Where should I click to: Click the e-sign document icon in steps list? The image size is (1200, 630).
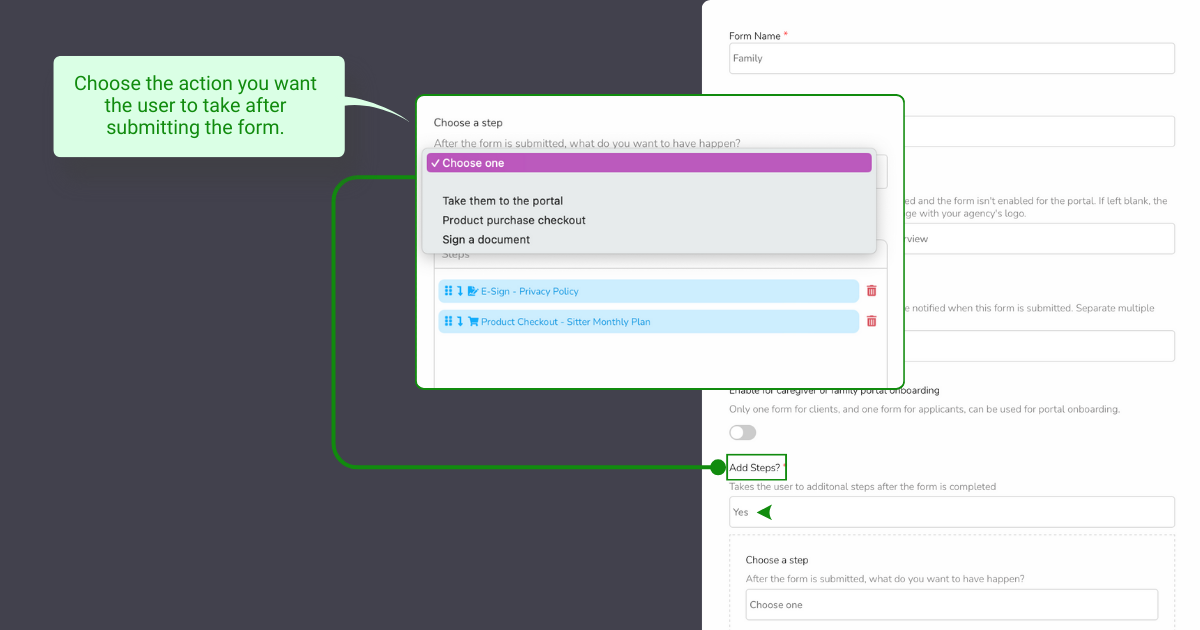pyautogui.click(x=473, y=291)
